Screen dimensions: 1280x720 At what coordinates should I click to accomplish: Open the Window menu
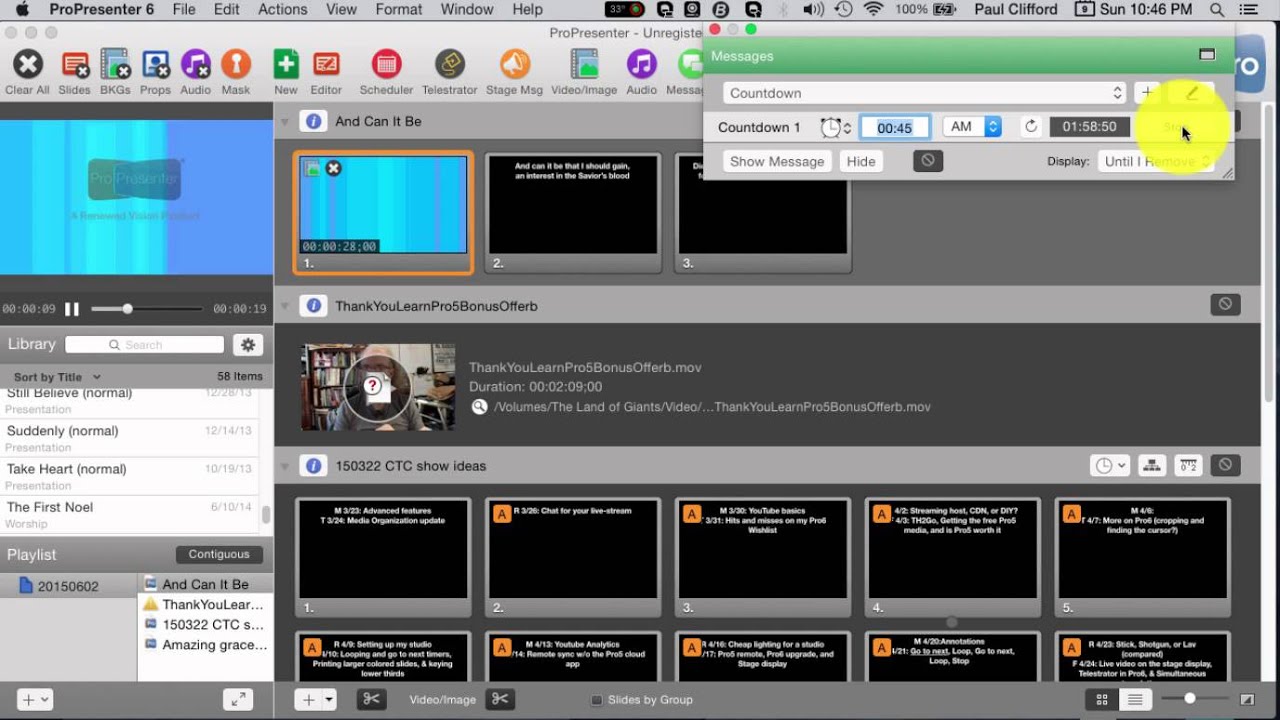(x=467, y=10)
